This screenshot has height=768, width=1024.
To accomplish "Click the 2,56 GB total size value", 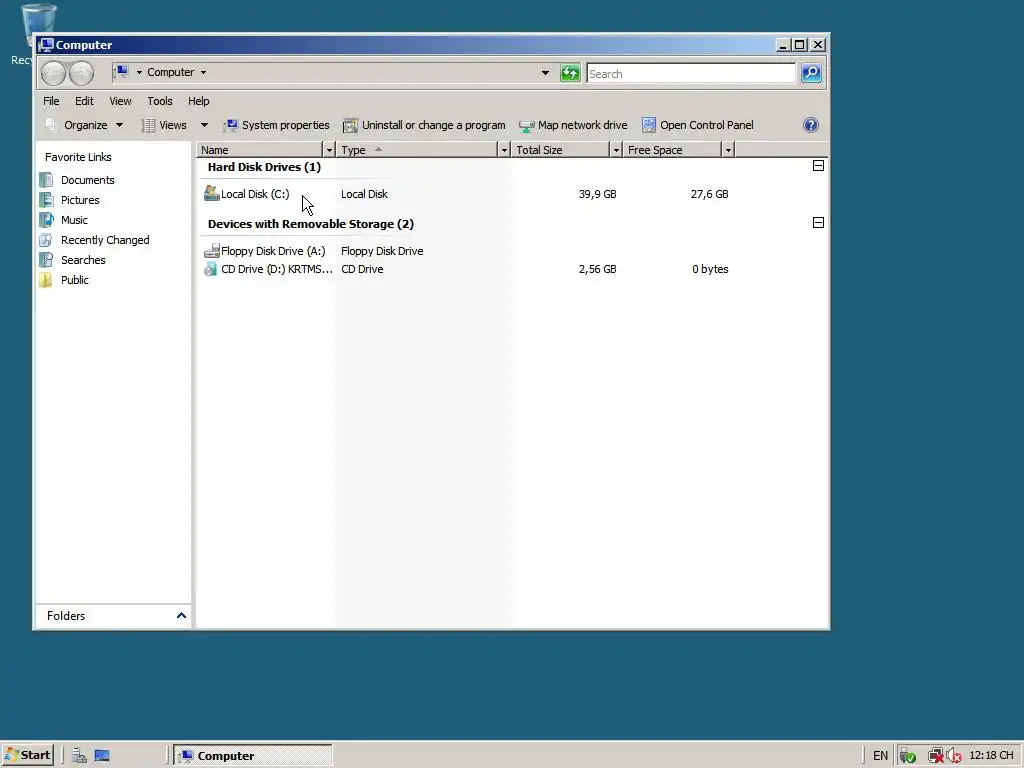I will tap(598, 269).
